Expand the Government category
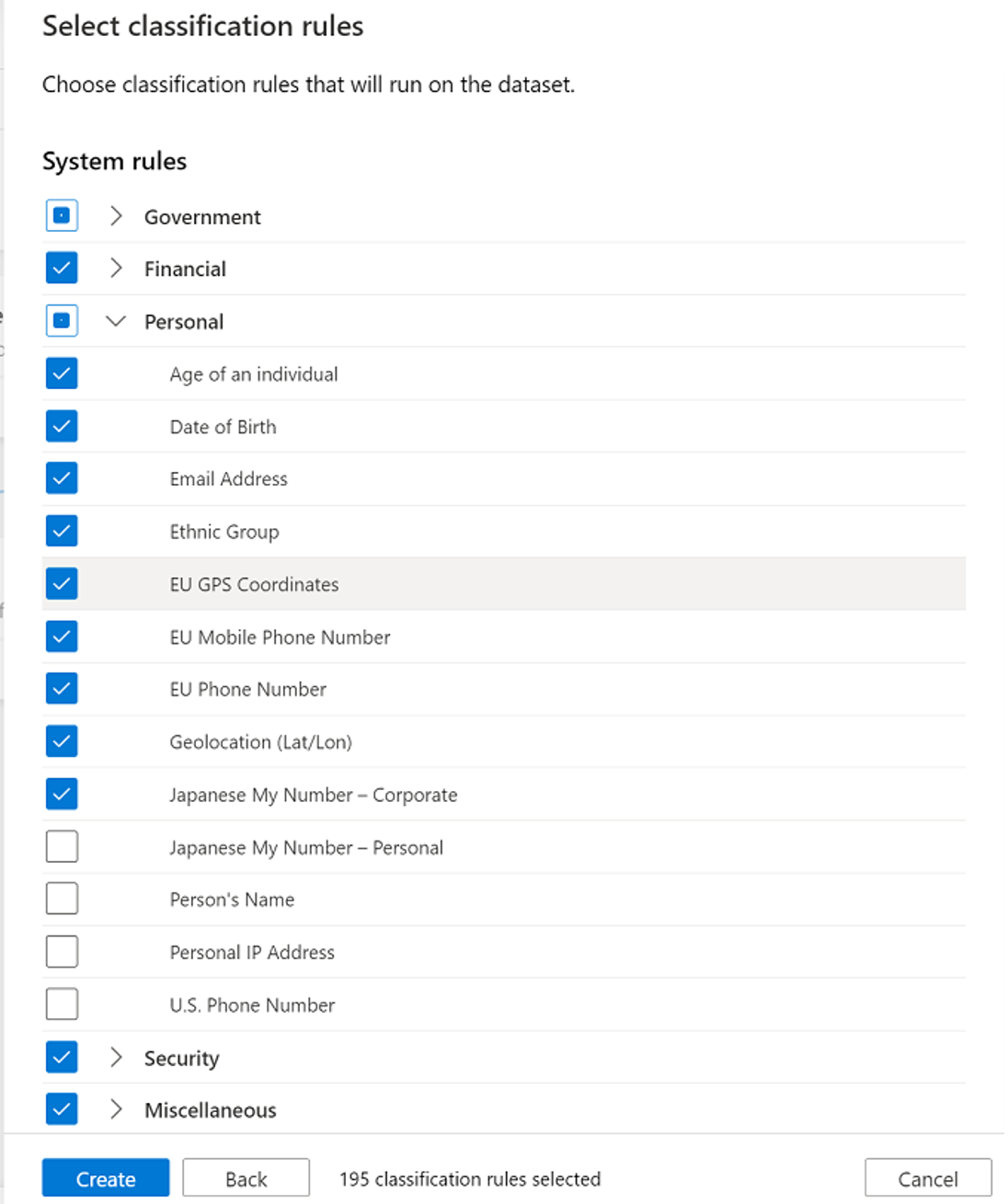 point(118,216)
